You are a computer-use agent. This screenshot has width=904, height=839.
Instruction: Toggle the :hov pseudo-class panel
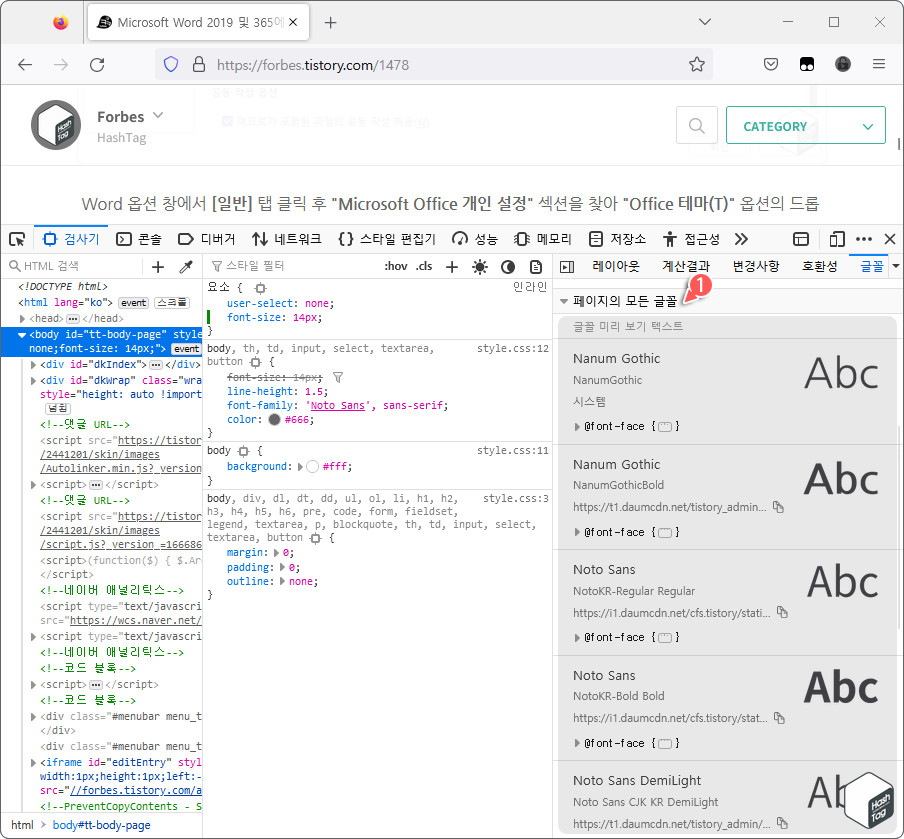click(396, 266)
